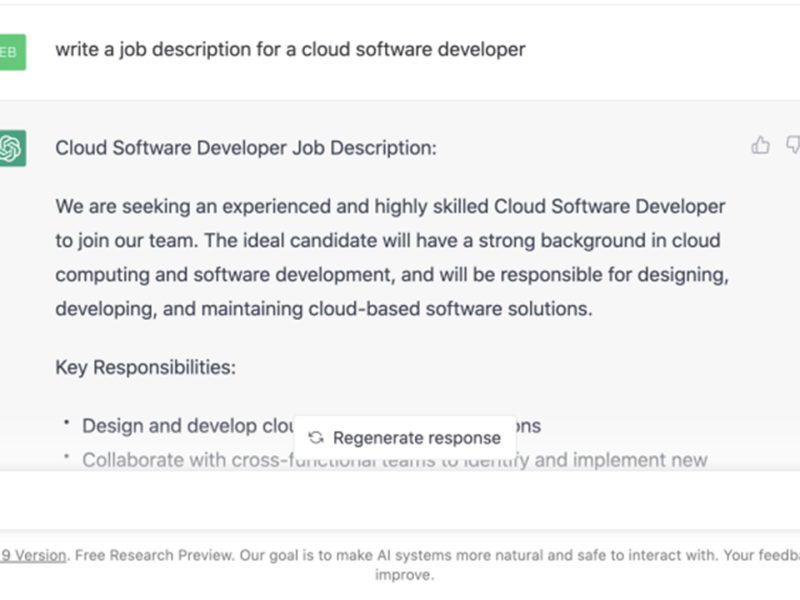The height and width of the screenshot is (600, 800).
Task: Click the thumbs down feedback icon
Action: pyautogui.click(x=793, y=145)
